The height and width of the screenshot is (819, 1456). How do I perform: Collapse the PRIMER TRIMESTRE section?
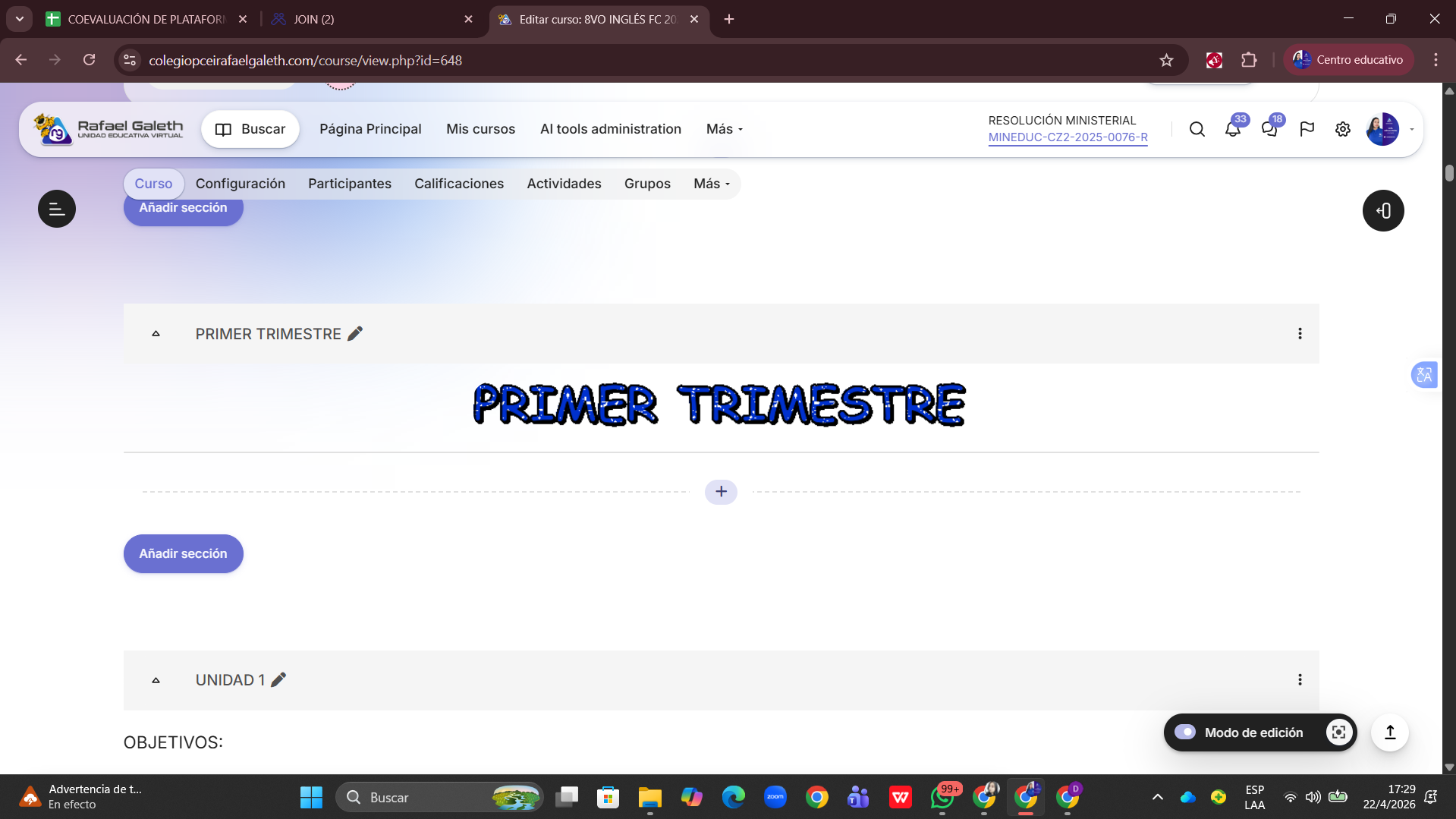pyautogui.click(x=156, y=334)
